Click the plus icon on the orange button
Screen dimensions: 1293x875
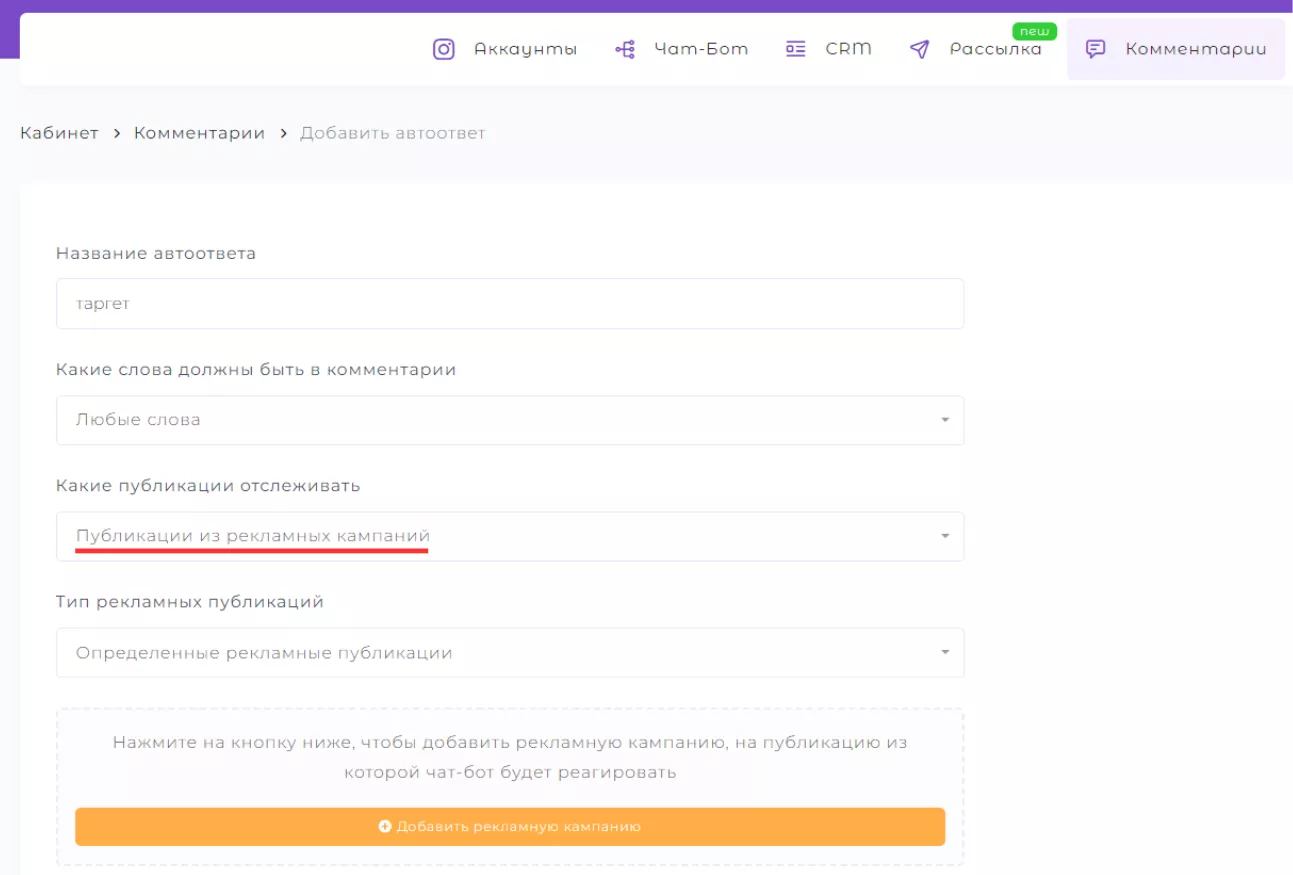click(x=385, y=827)
